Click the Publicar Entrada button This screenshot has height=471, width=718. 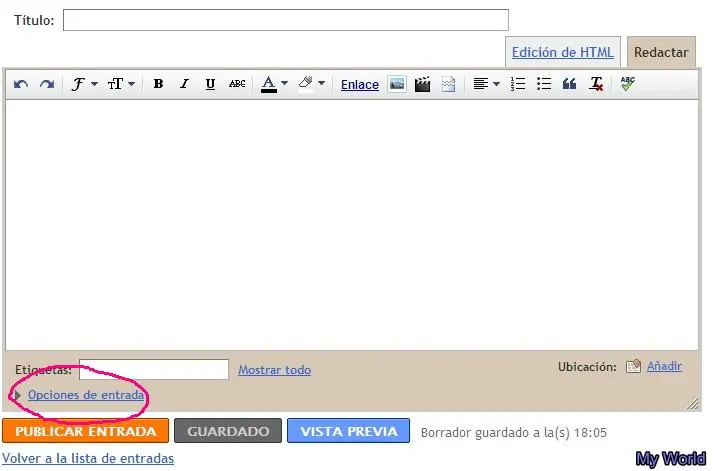point(86,431)
